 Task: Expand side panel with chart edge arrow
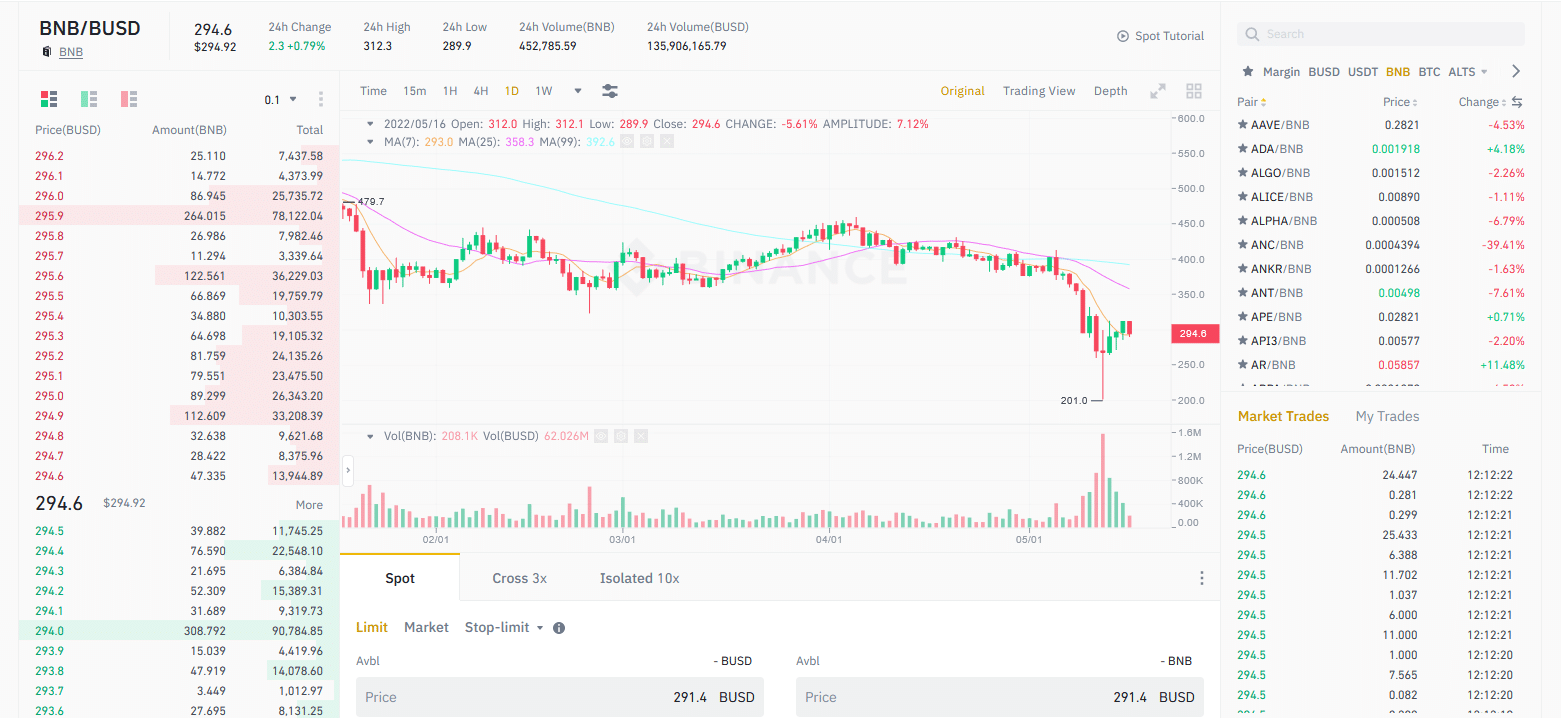348,470
